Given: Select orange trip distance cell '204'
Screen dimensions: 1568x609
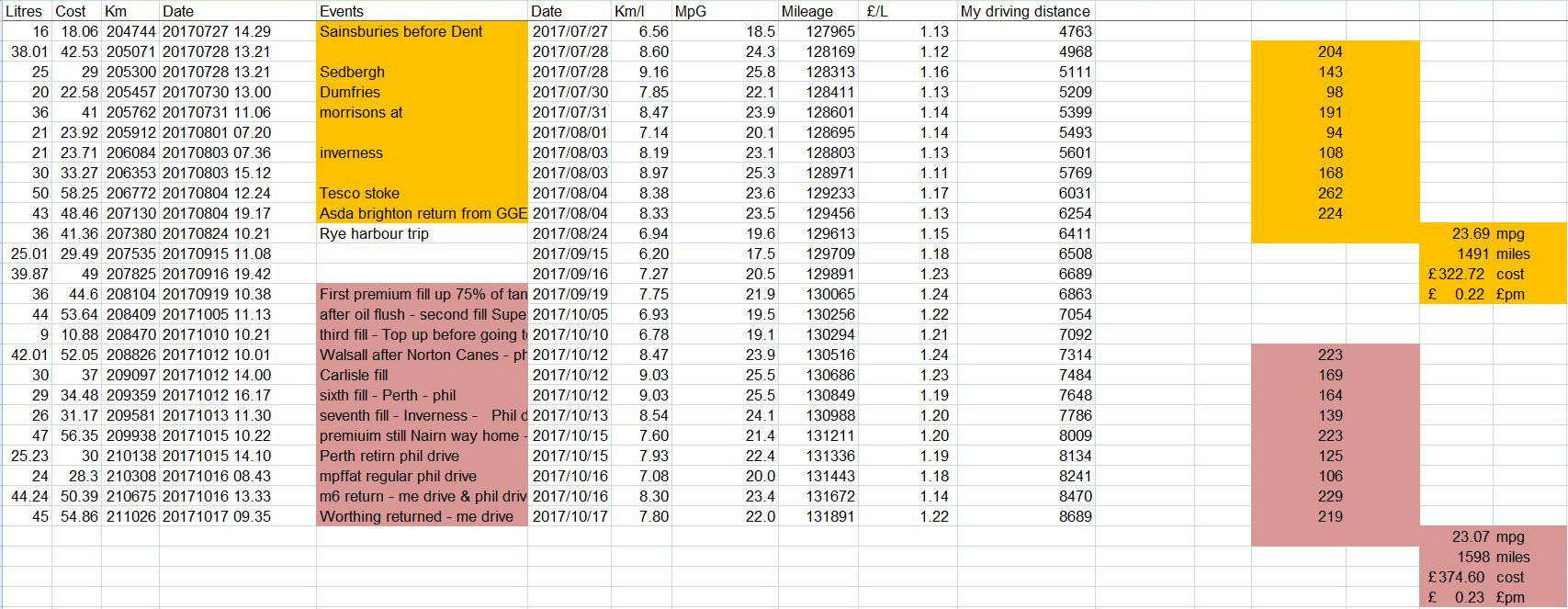Looking at the screenshot, I should (1299, 51).
